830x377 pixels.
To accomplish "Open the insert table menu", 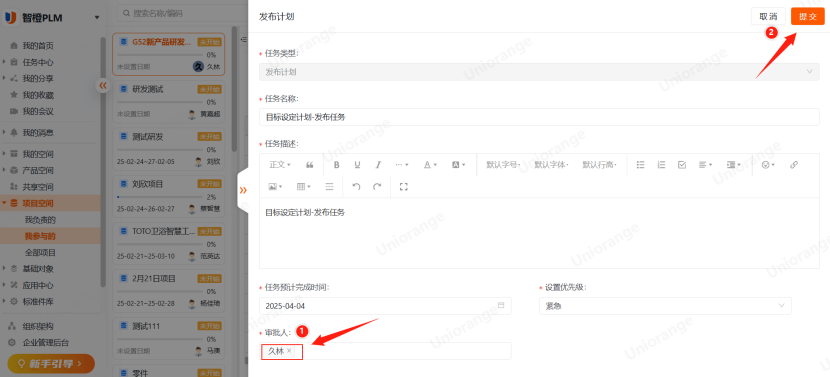I will click(303, 186).
